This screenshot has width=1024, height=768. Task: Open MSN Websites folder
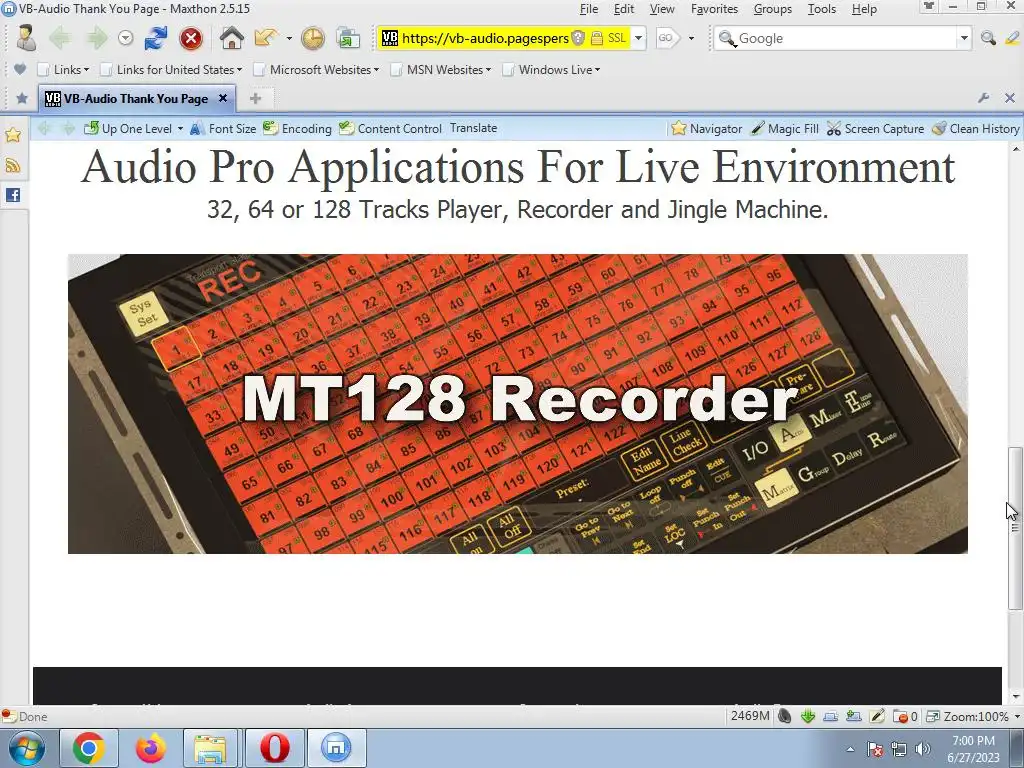tap(441, 69)
